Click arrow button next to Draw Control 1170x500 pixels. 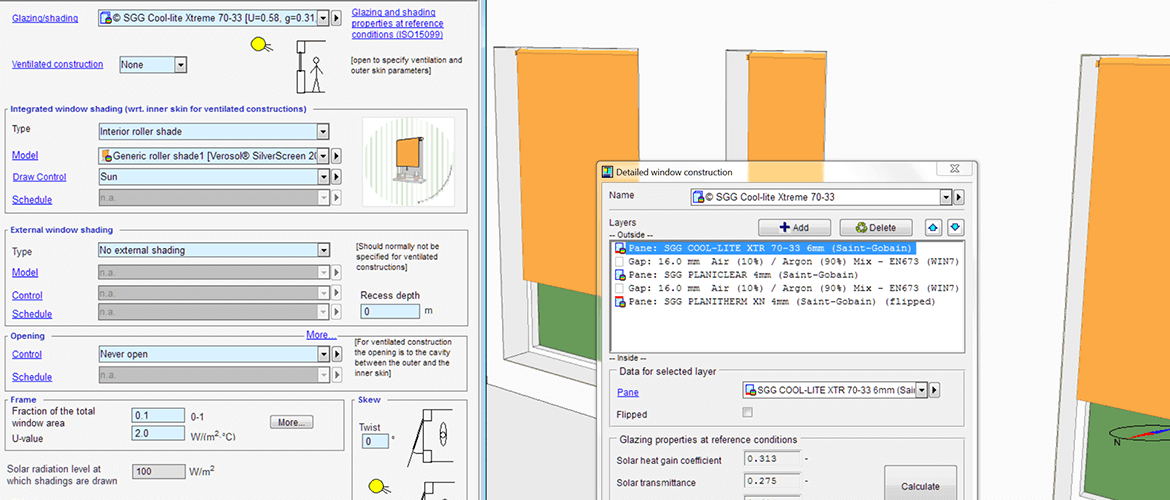(336, 176)
